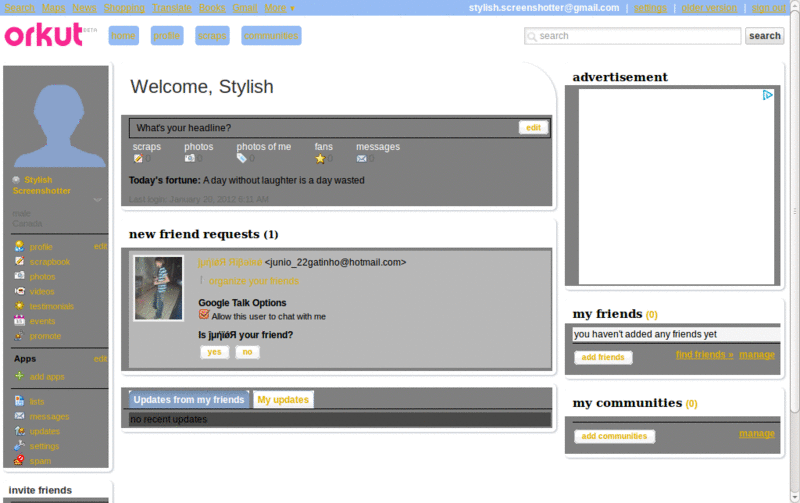Click into the search input field
This screenshot has height=503, width=800.
point(633,36)
